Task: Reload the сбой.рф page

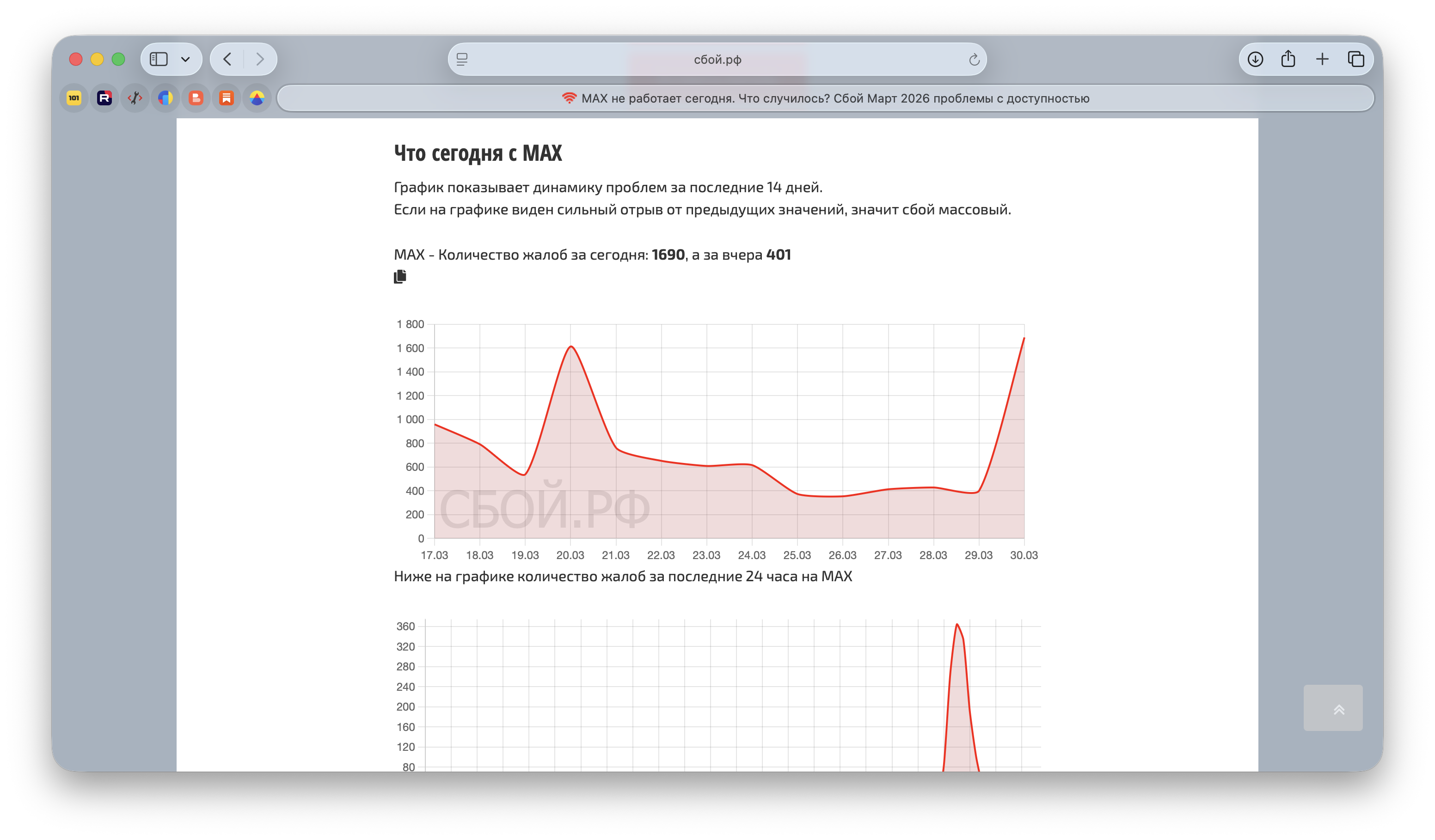Action: (x=974, y=59)
